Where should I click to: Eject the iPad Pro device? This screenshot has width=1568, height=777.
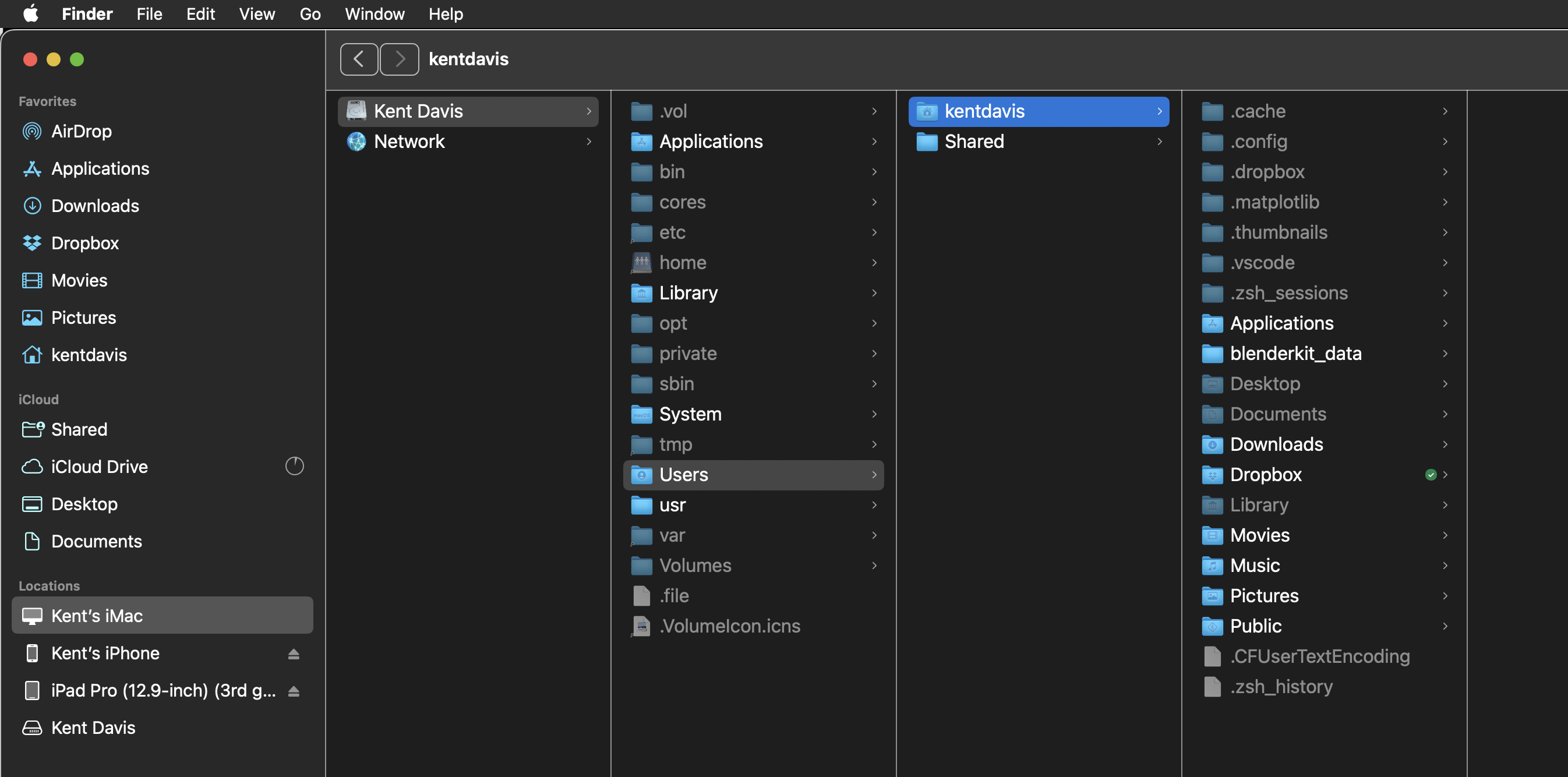coord(294,691)
